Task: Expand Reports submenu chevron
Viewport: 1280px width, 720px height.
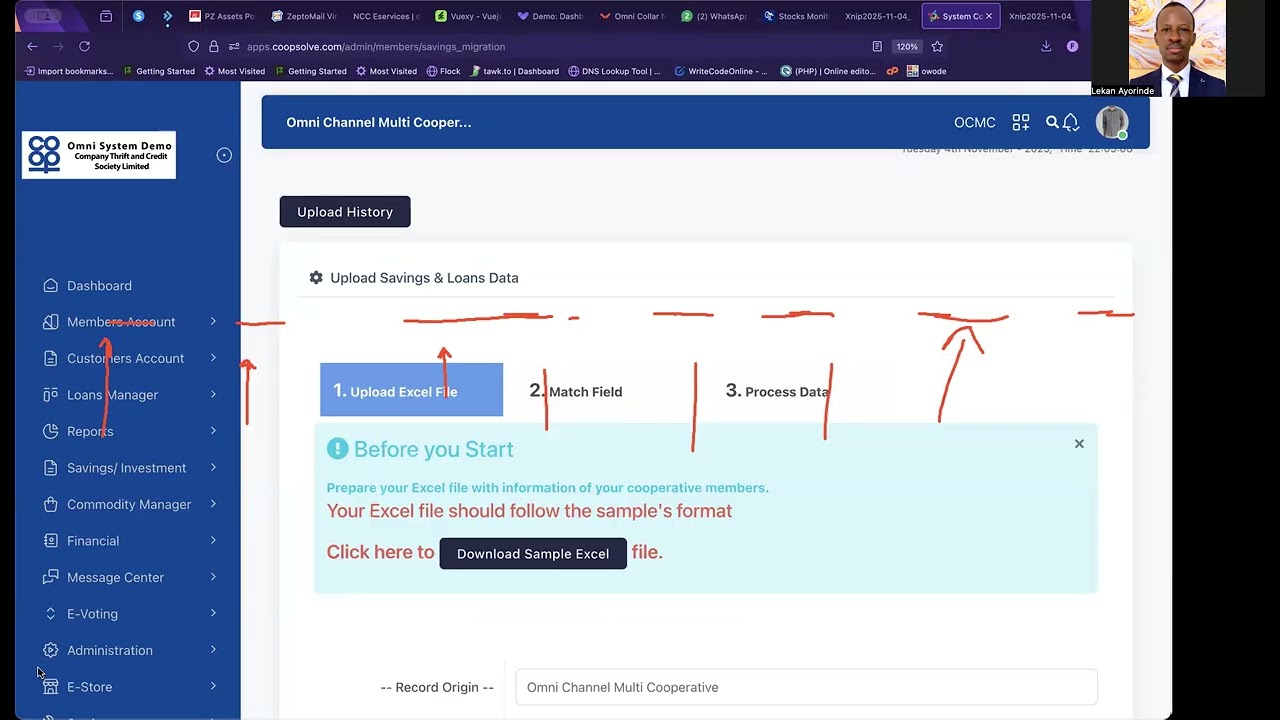Action: coord(213,431)
